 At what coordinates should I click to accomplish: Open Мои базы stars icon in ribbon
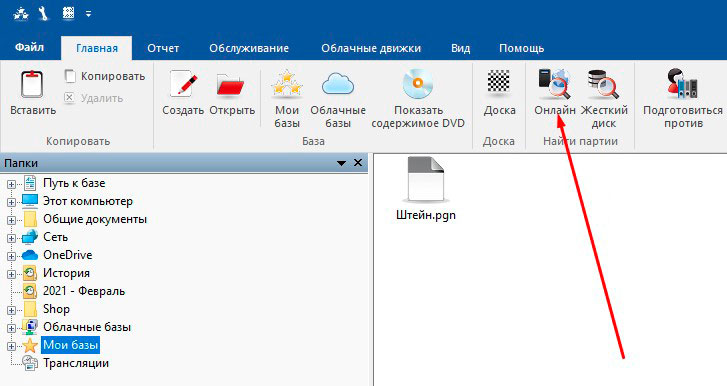point(287,84)
